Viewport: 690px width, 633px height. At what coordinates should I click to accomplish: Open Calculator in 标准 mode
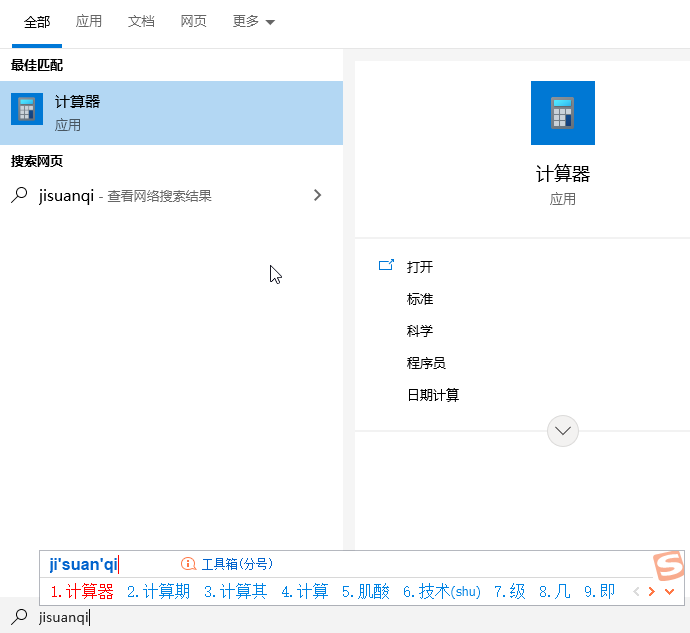pos(420,299)
